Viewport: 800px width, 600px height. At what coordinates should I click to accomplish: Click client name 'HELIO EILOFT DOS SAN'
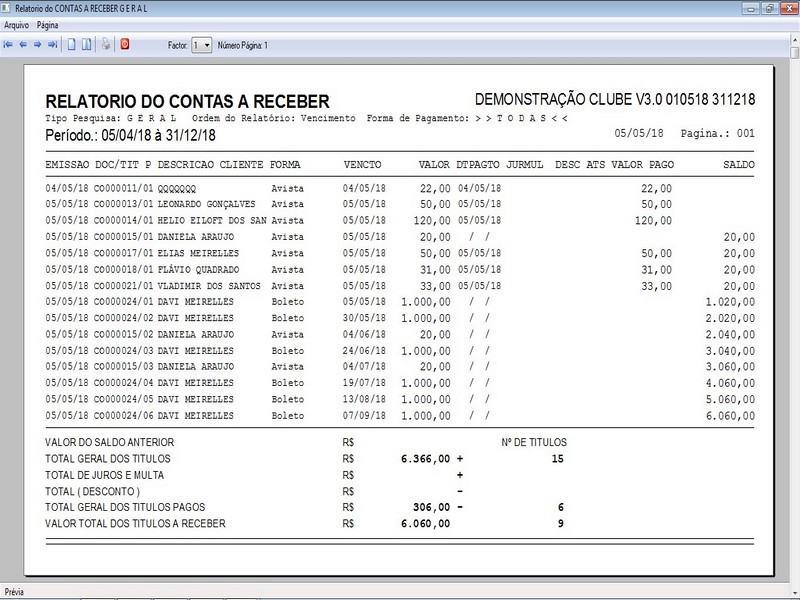[x=212, y=220]
